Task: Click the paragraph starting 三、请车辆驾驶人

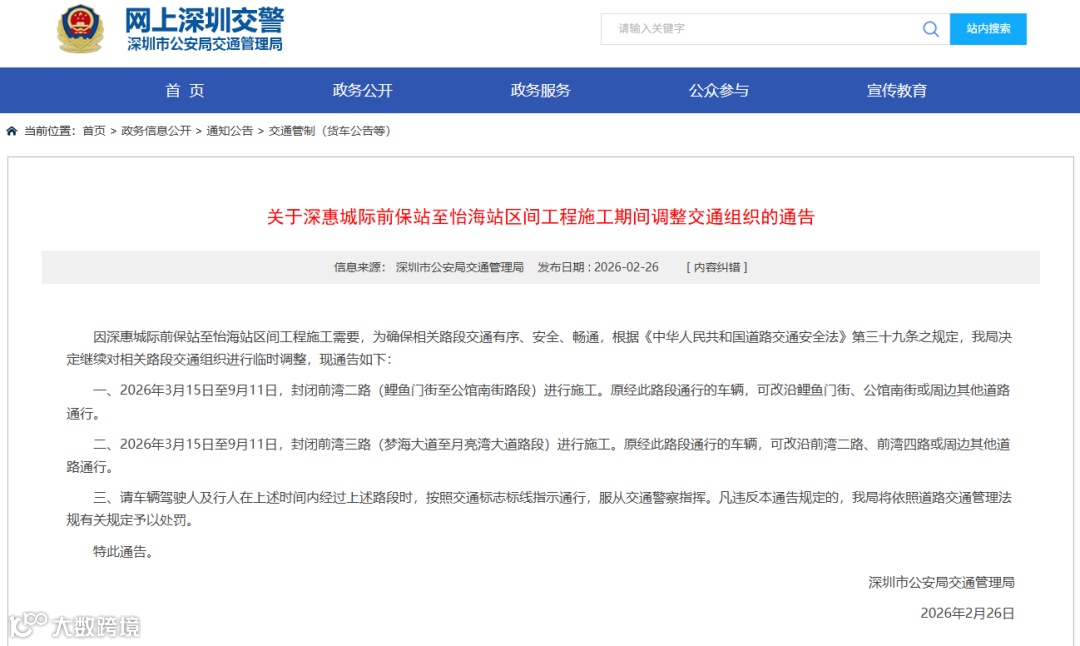Action: pos(539,508)
